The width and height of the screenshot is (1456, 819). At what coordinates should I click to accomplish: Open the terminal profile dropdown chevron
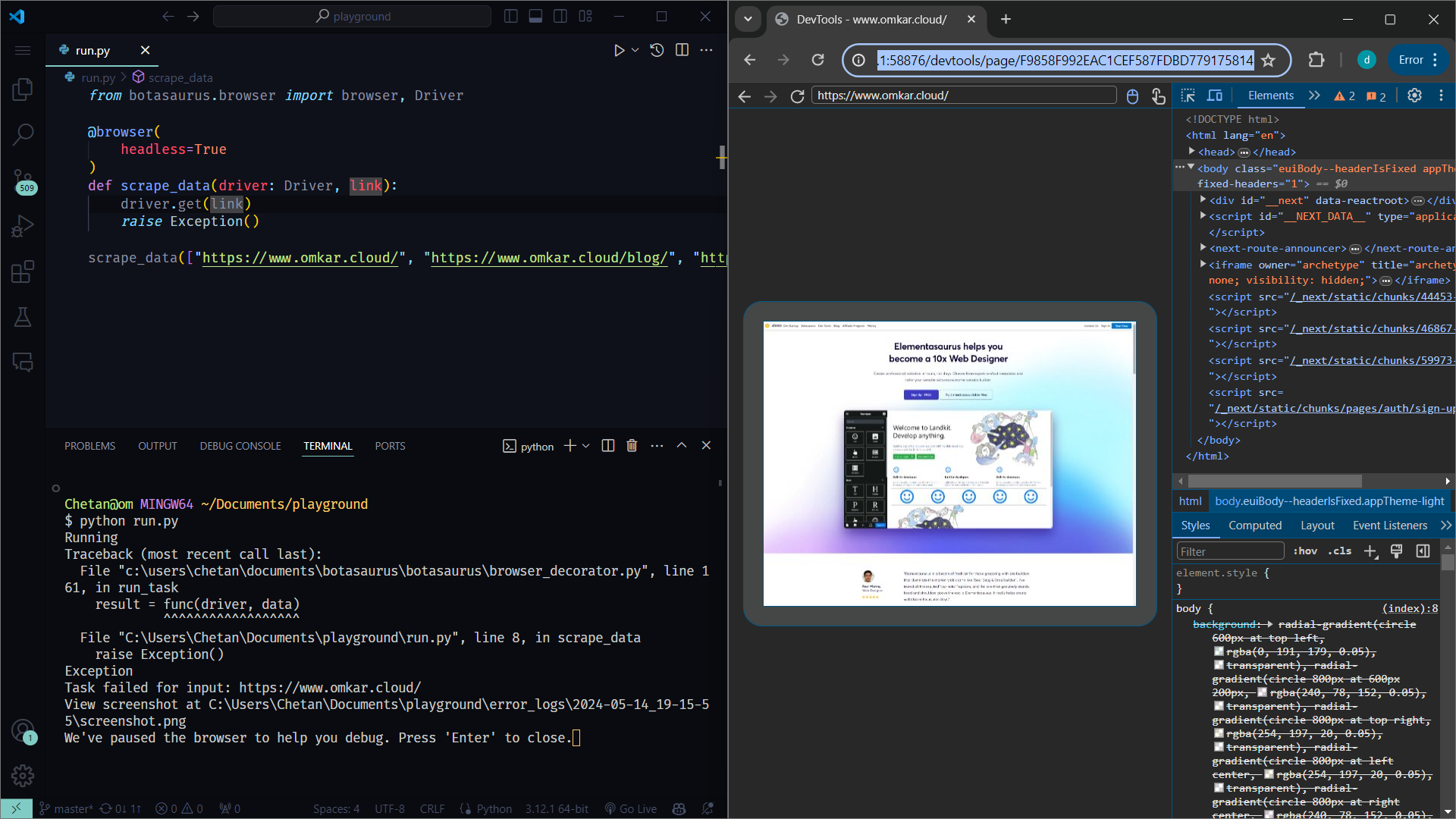pyautogui.click(x=584, y=446)
